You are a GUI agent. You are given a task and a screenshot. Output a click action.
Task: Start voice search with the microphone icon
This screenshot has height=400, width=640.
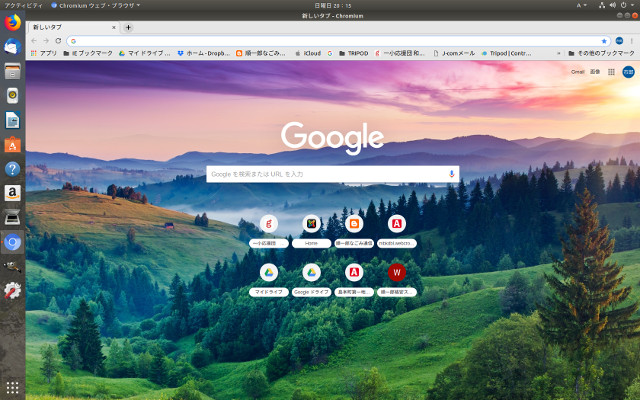pyautogui.click(x=451, y=174)
